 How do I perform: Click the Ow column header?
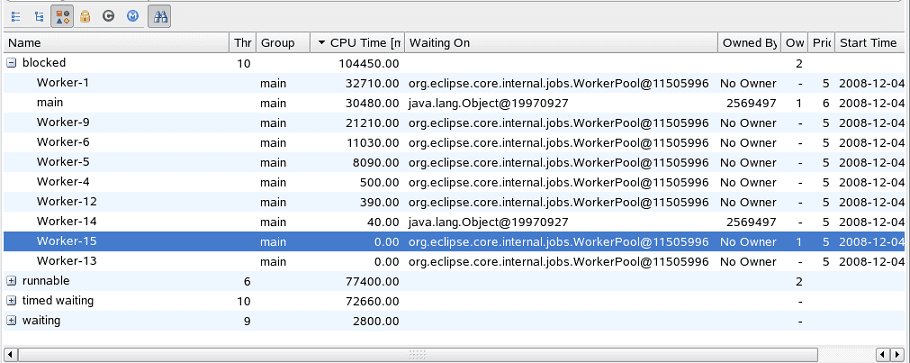(795, 43)
